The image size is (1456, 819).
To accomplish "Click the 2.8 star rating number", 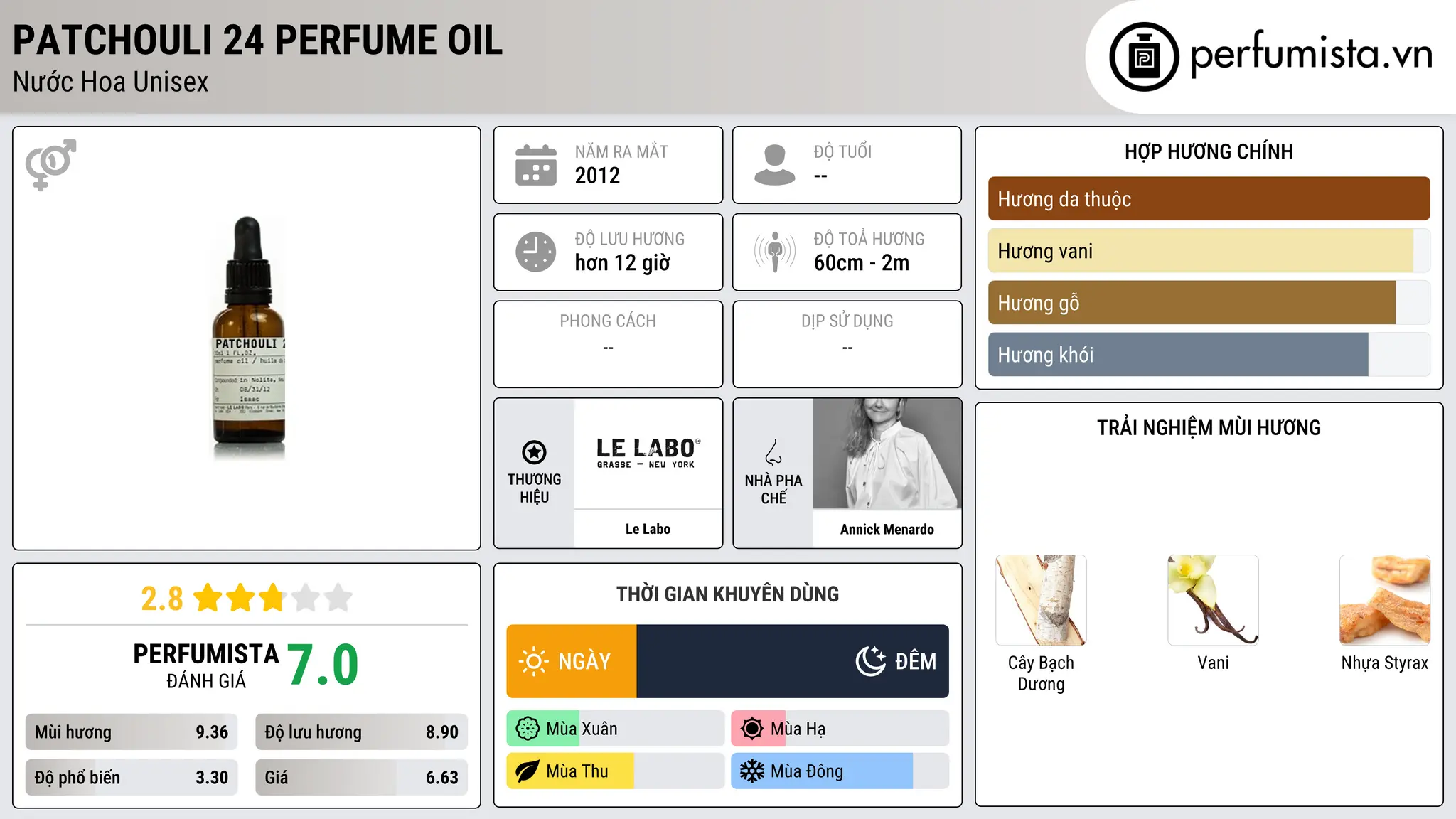I will 162,599.
